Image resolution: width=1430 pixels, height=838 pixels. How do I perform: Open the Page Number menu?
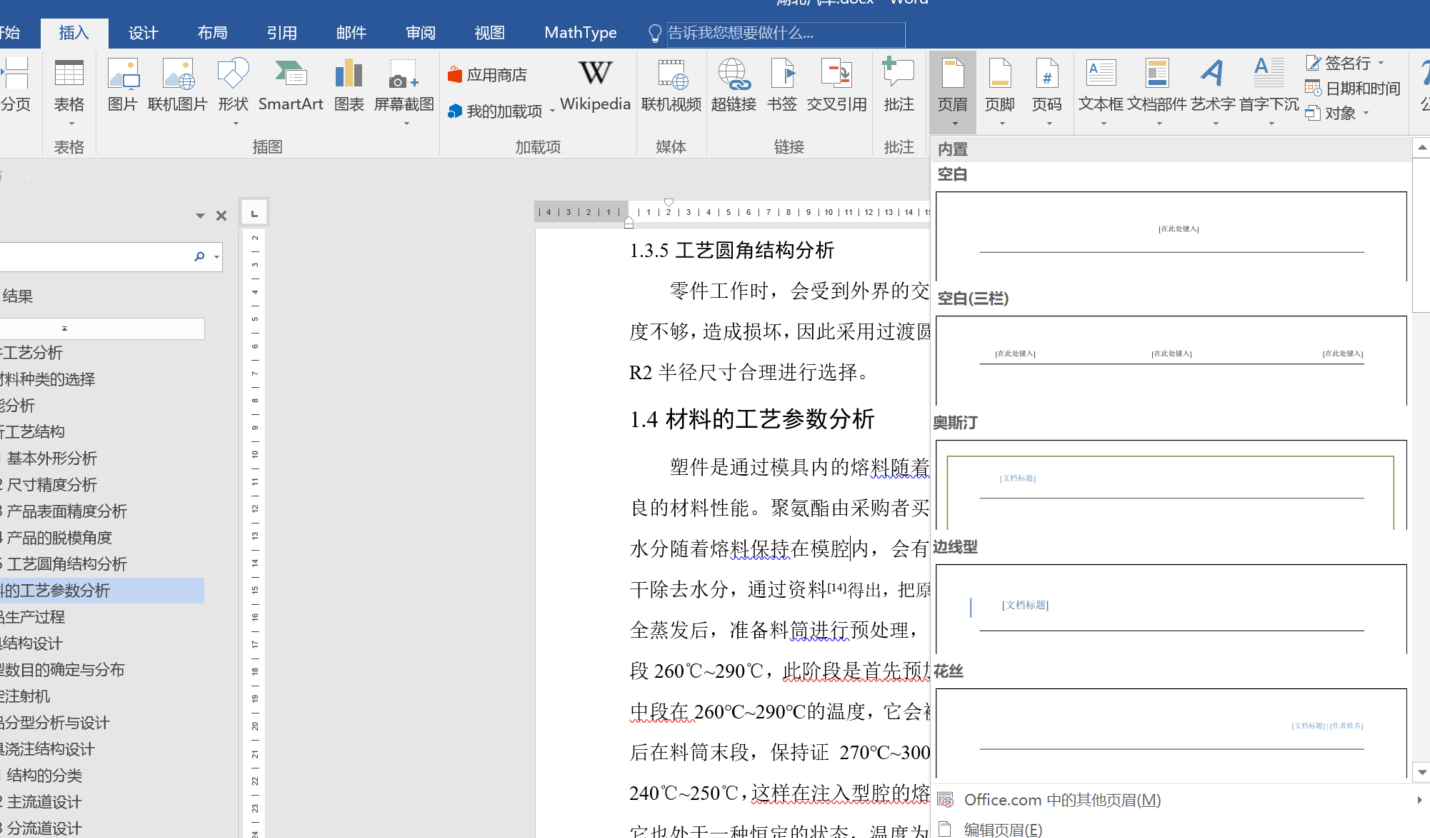tap(1047, 91)
